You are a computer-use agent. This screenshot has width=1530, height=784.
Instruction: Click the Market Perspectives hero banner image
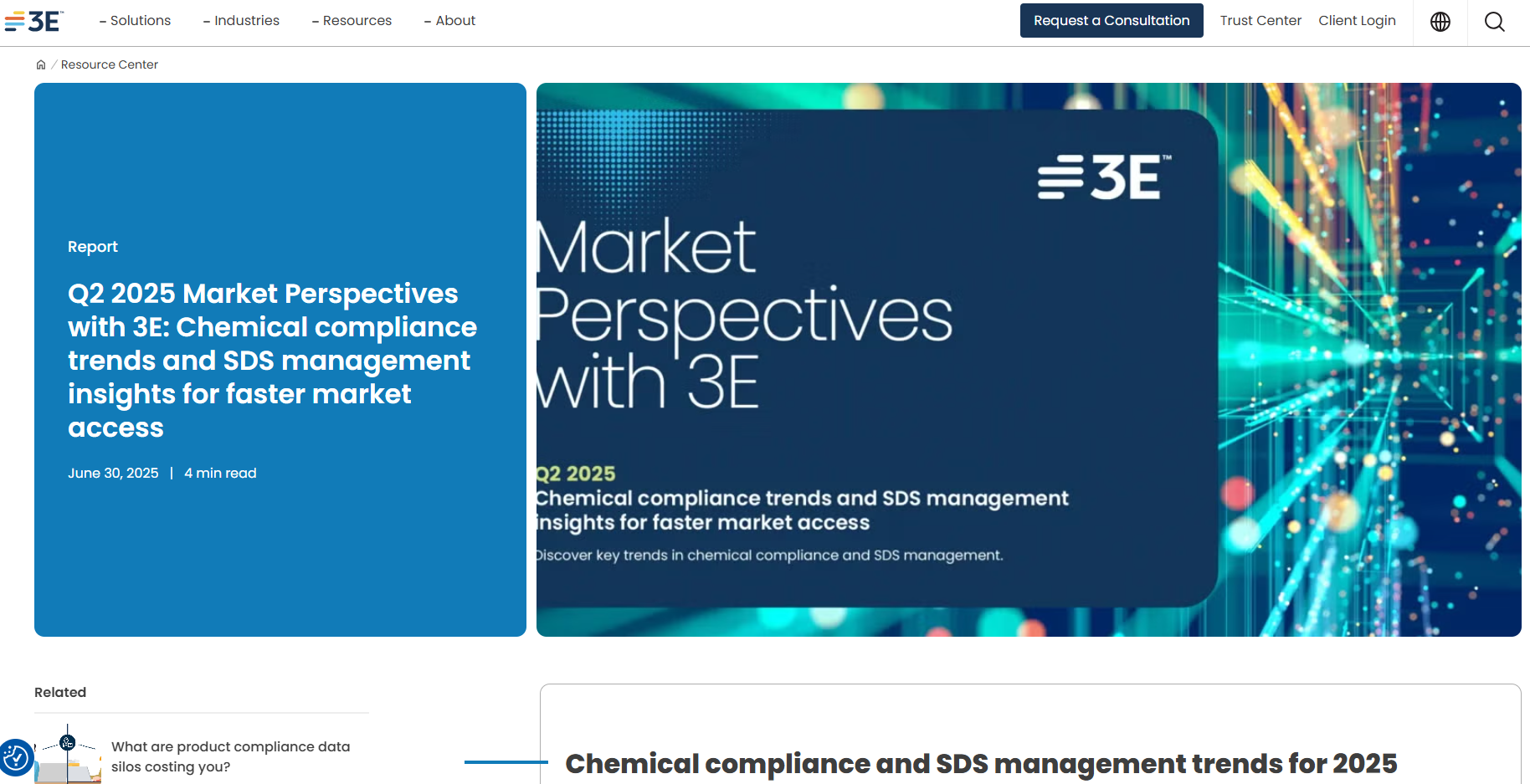(x=1029, y=360)
